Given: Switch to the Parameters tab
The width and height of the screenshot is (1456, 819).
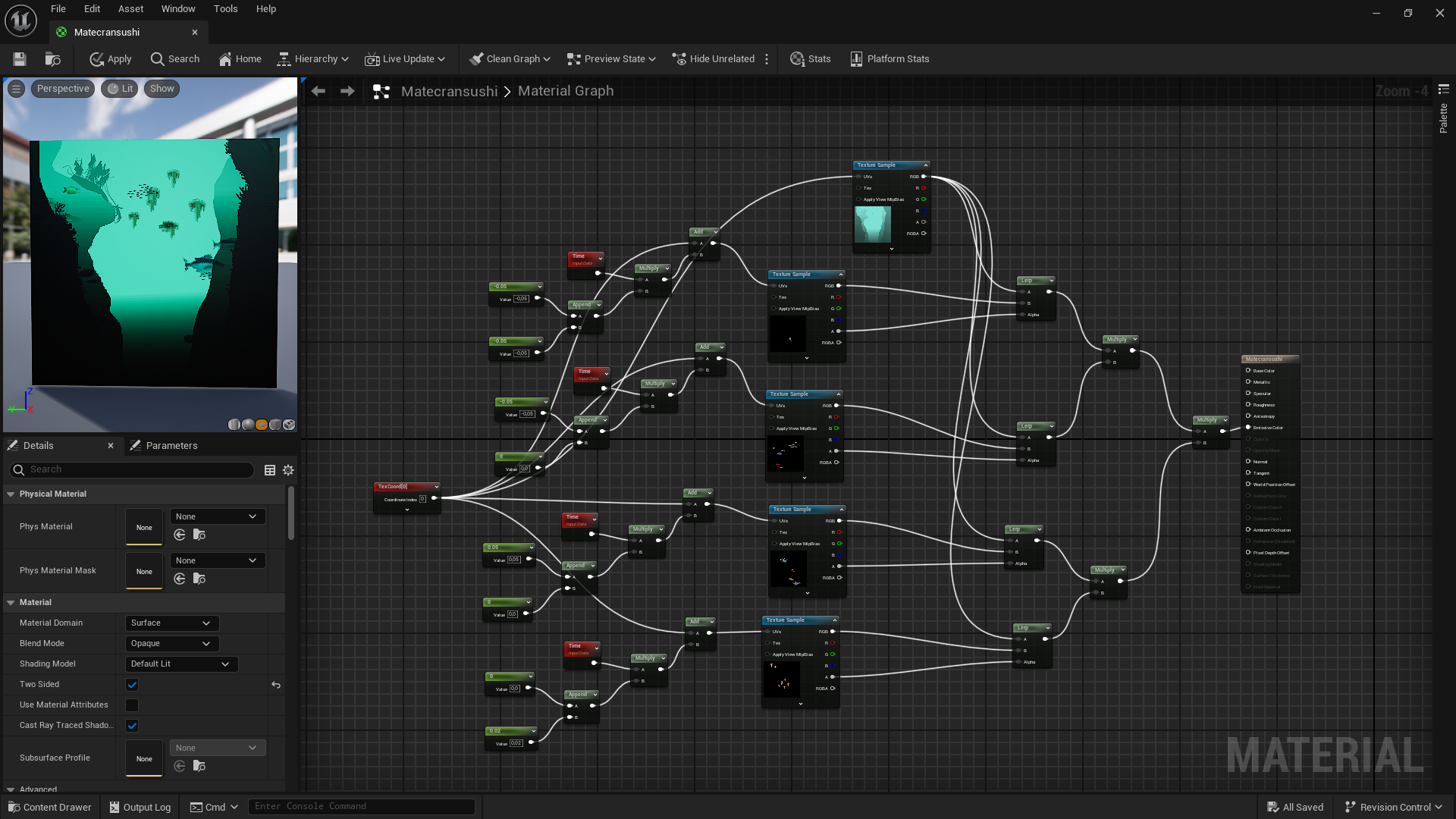Looking at the screenshot, I should 163,446.
